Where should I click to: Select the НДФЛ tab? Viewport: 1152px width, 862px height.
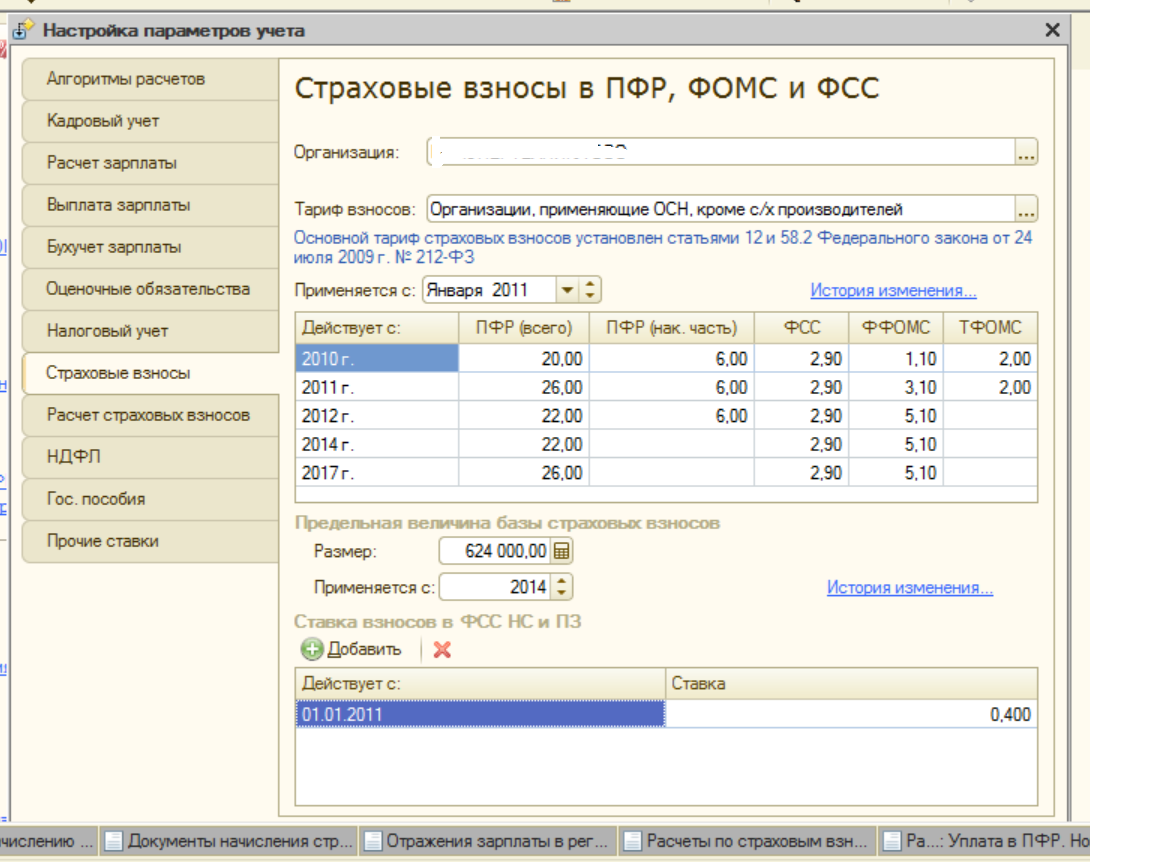(150, 457)
